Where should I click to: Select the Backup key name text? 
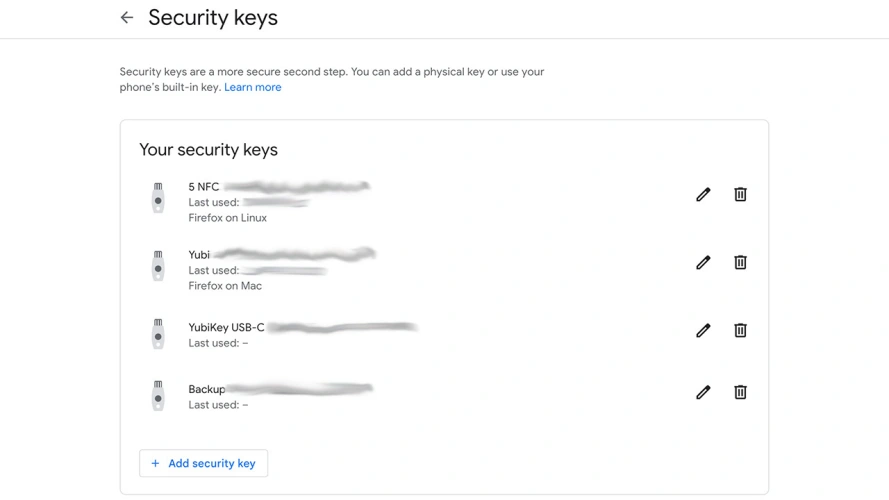coord(206,389)
